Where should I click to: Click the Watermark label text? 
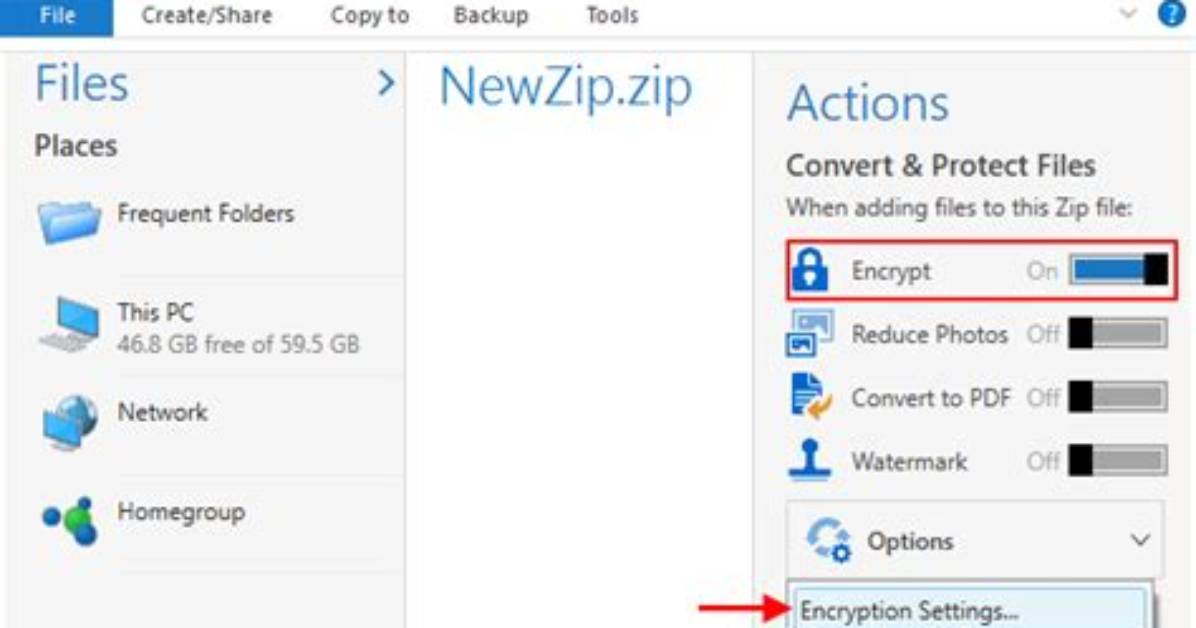909,461
